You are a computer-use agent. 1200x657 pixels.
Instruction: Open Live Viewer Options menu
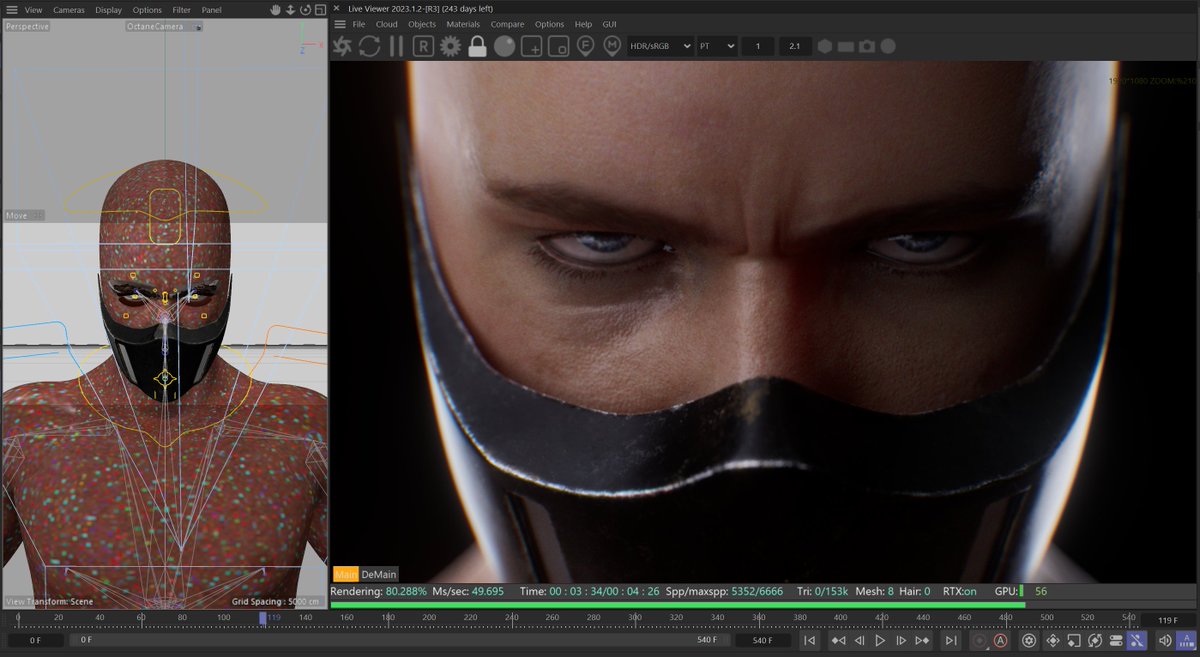[x=549, y=24]
